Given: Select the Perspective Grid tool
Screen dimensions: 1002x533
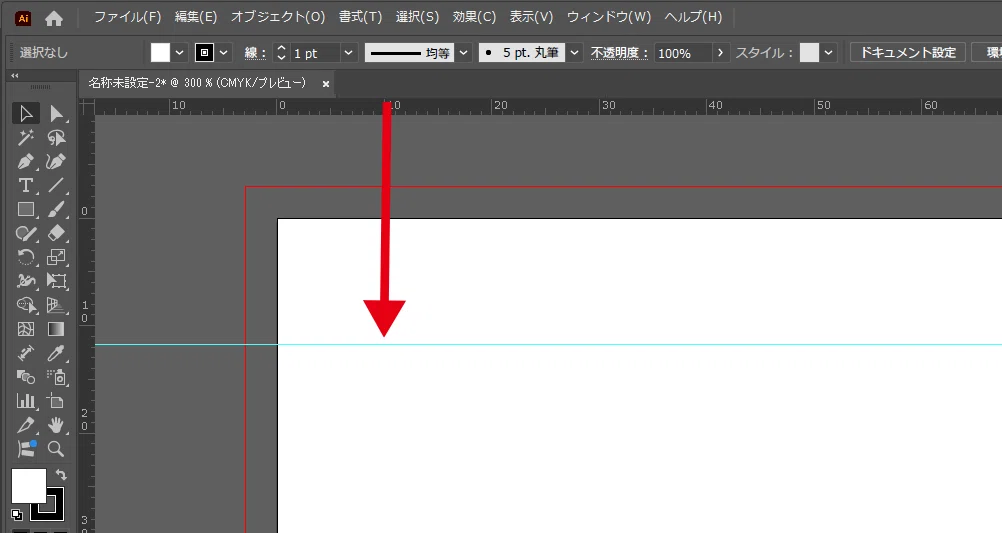Looking at the screenshot, I should tap(56, 305).
